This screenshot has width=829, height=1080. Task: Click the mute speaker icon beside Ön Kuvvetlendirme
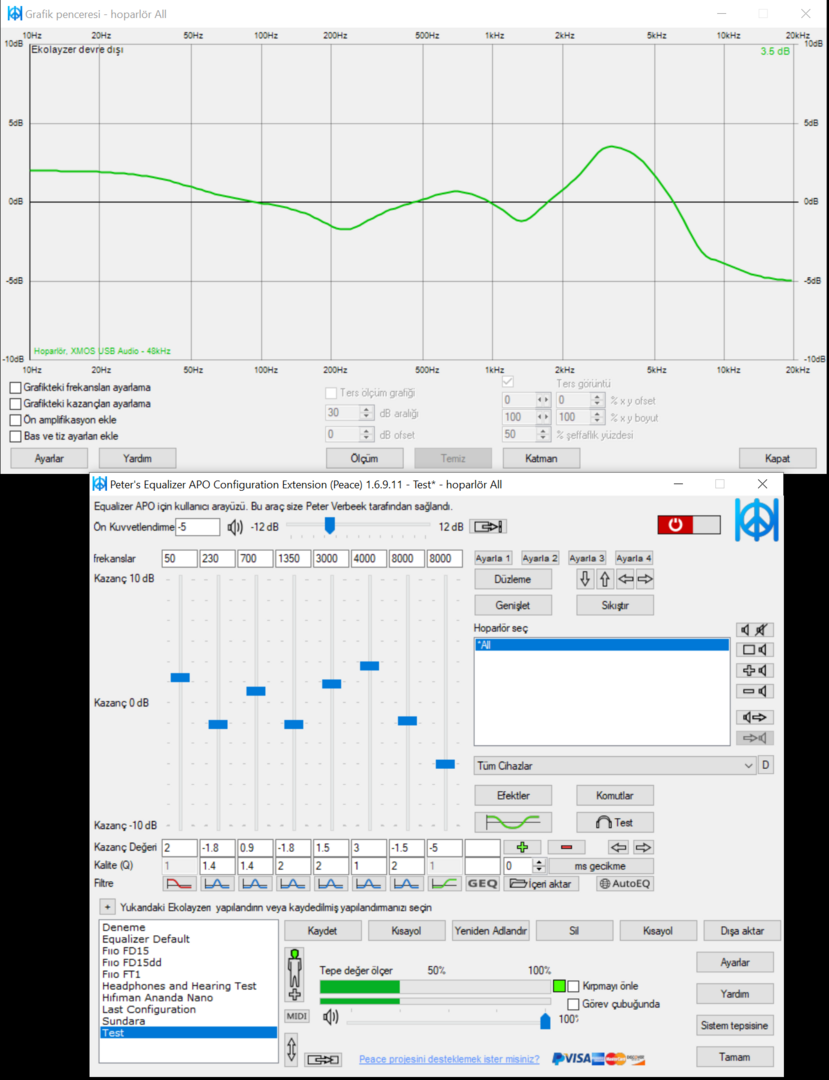pyautogui.click(x=235, y=527)
